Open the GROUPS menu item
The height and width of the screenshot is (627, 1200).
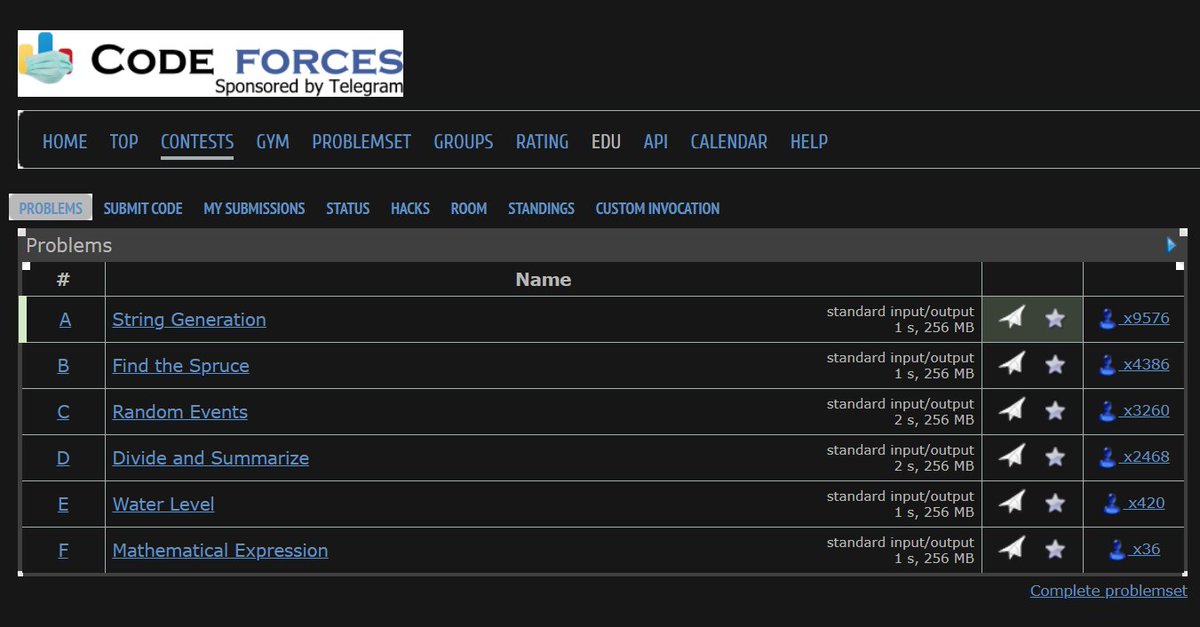[x=463, y=142]
